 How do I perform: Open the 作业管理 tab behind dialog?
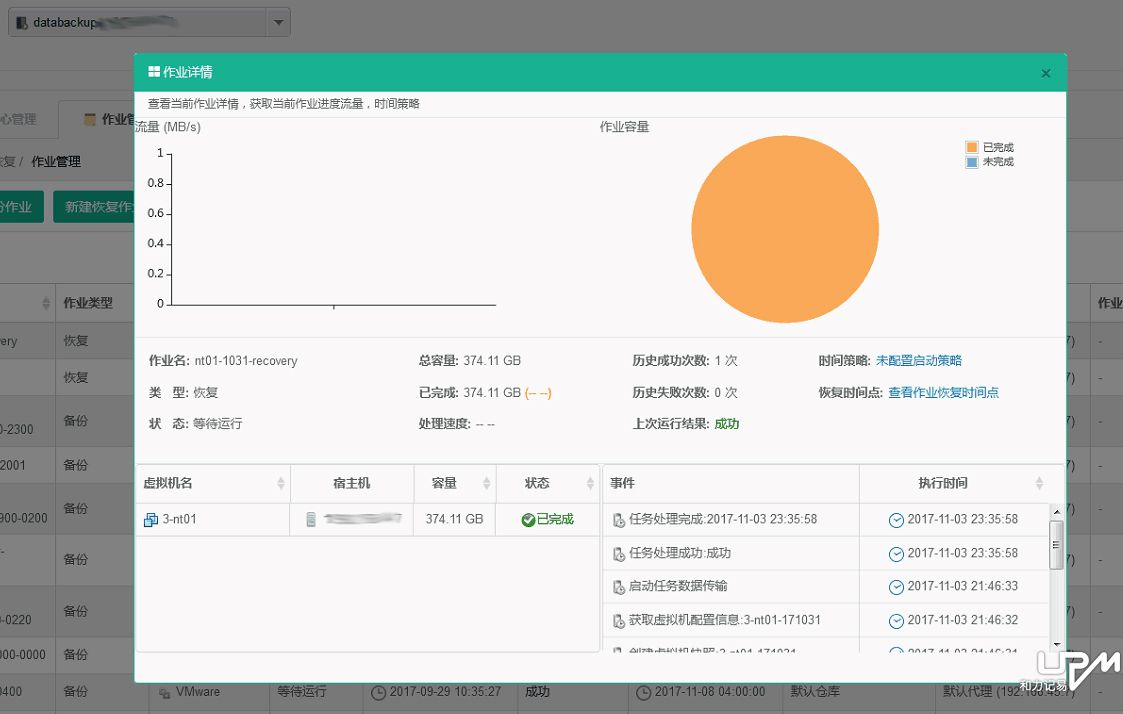[97, 120]
